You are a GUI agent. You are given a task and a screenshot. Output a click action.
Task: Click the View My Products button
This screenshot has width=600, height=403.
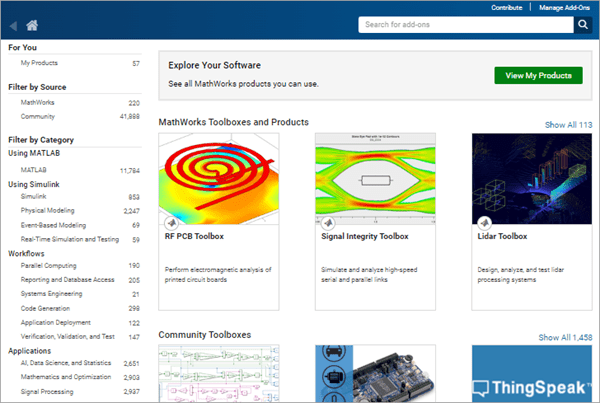tap(538, 75)
